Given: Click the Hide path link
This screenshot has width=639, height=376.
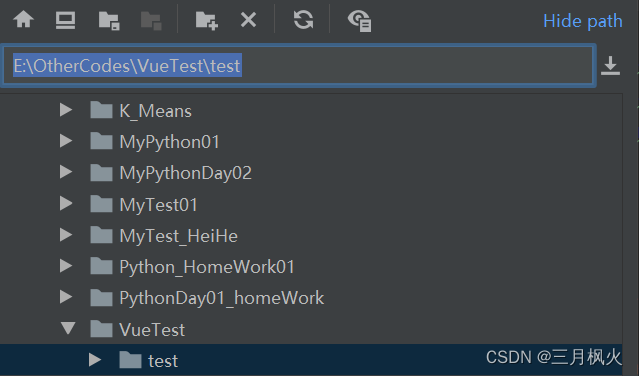Looking at the screenshot, I should [583, 21].
